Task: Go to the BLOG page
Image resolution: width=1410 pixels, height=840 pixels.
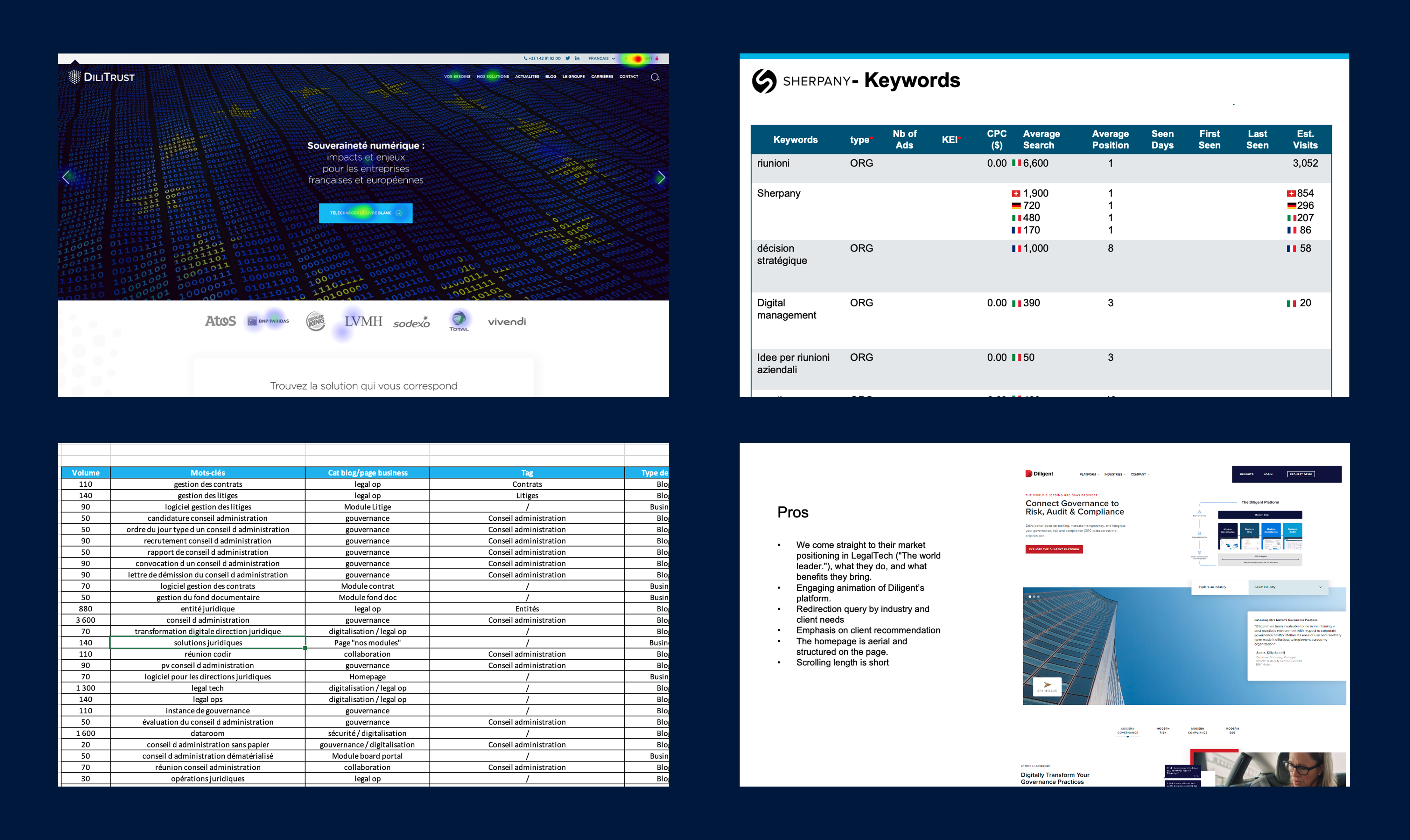Action: (551, 76)
